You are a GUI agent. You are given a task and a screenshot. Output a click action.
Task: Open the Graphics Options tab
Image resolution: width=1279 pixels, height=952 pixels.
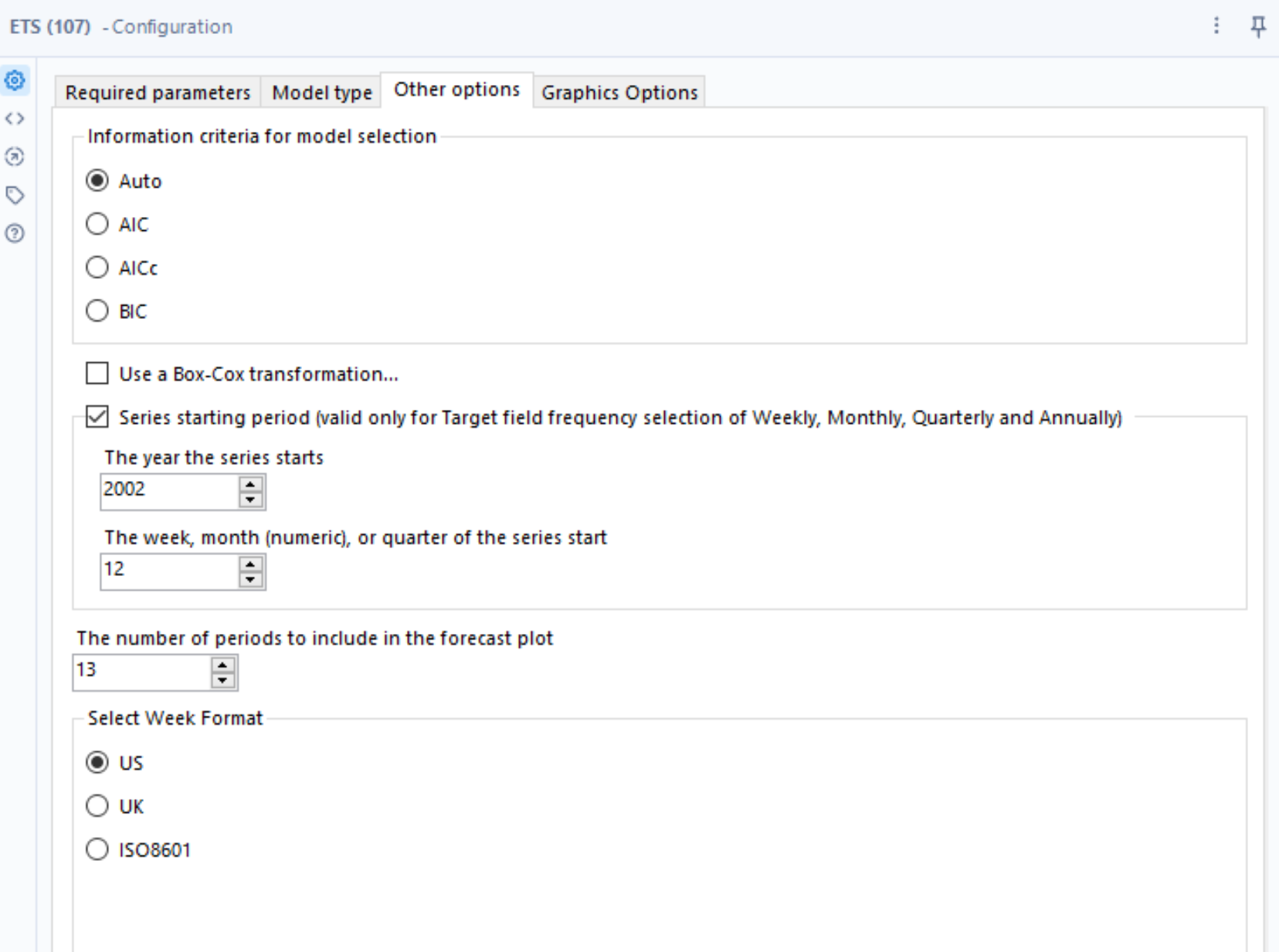(x=620, y=92)
